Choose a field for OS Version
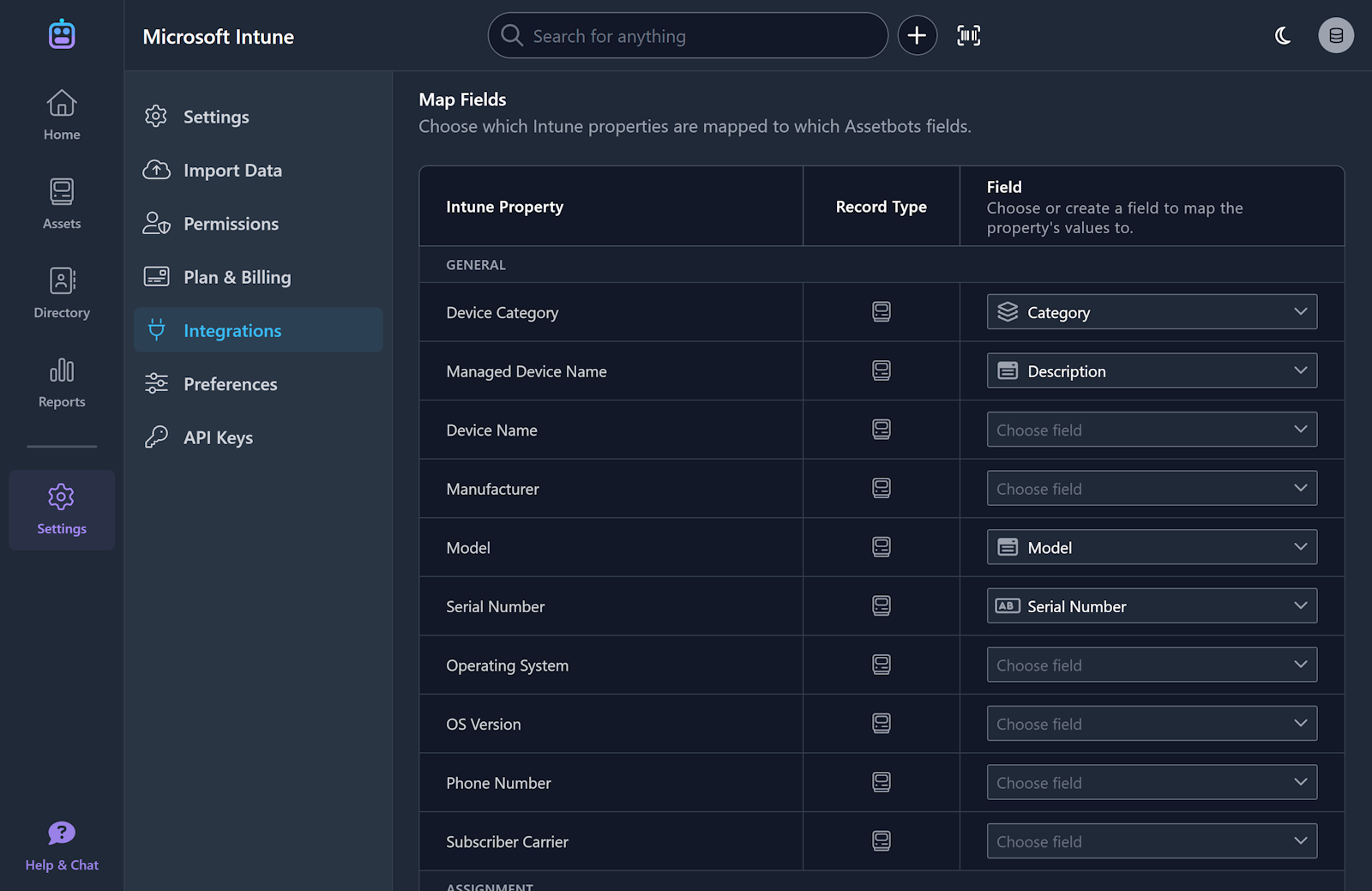1372x891 pixels. click(1152, 724)
